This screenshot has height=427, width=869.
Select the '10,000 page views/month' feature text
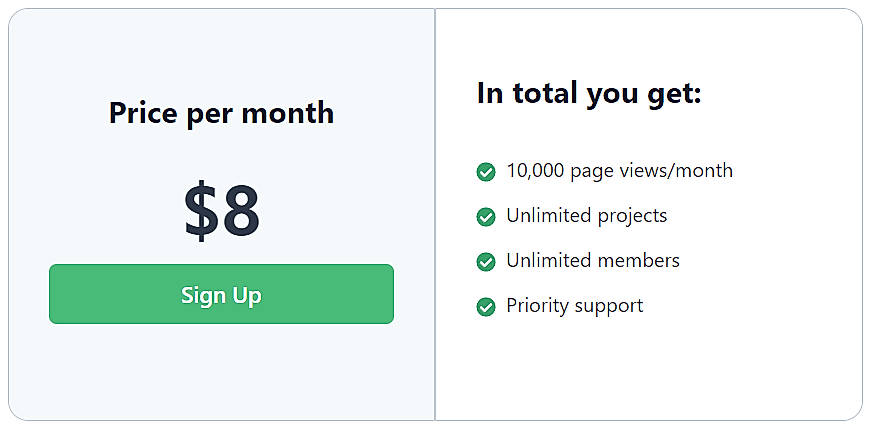pyautogui.click(x=620, y=171)
